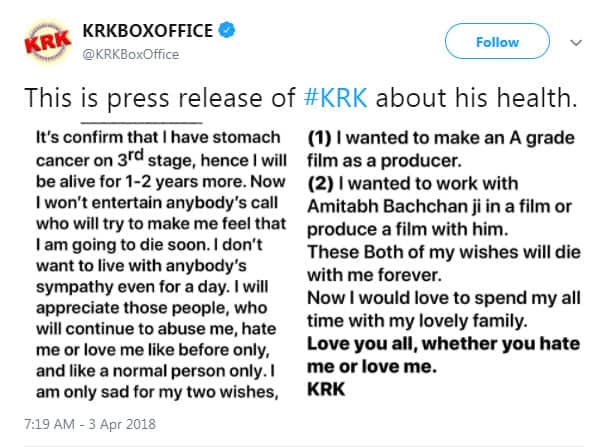Click the horizontal rule atop the press release

pos(142,123)
